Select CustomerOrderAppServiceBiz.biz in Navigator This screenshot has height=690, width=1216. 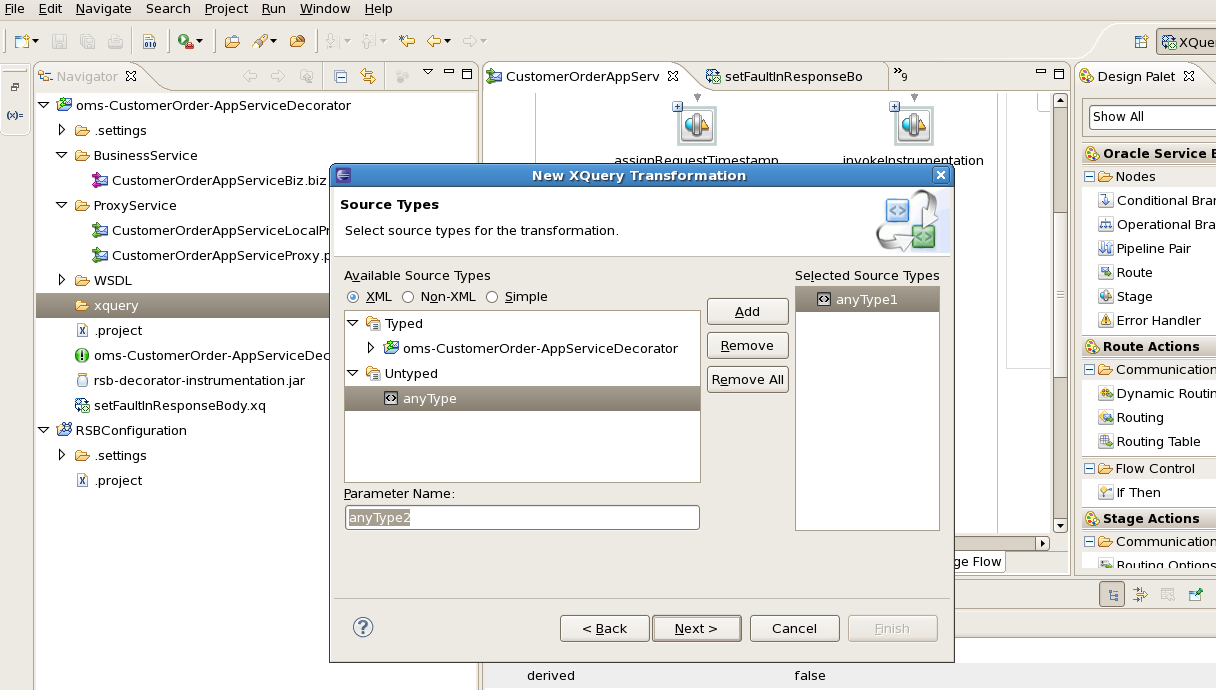click(219, 180)
